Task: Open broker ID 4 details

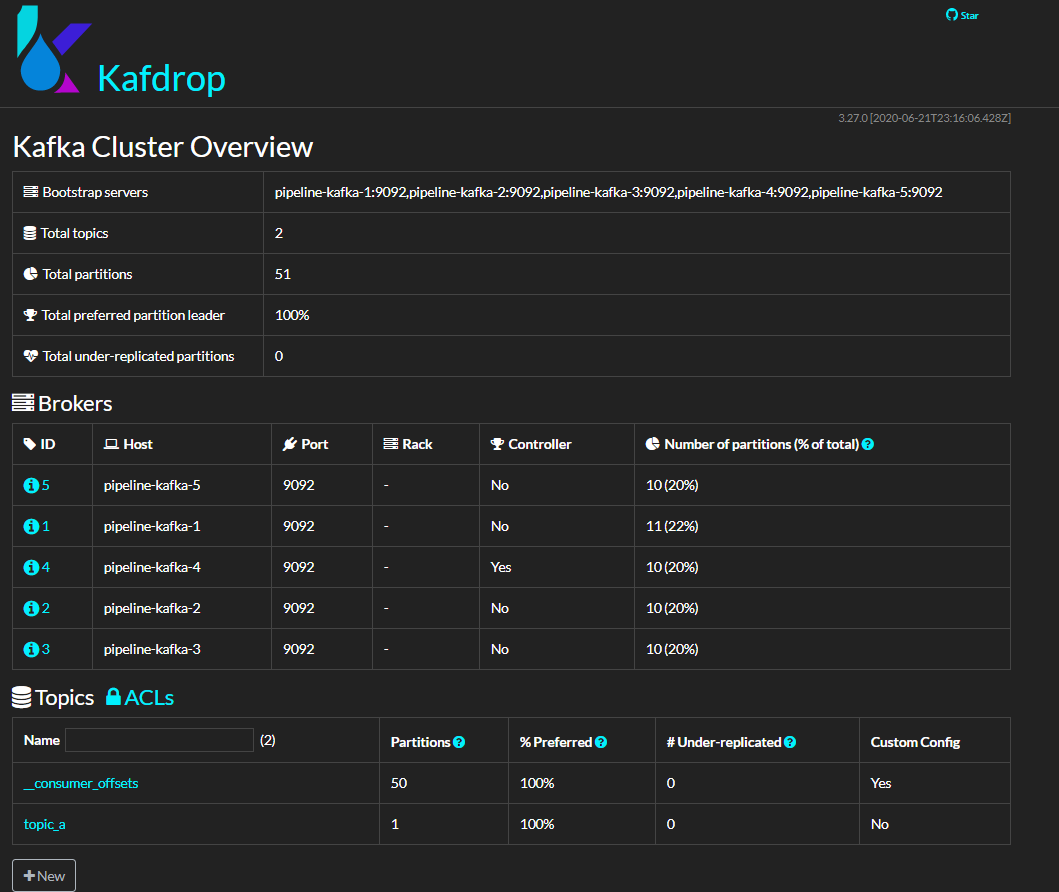Action: point(45,568)
